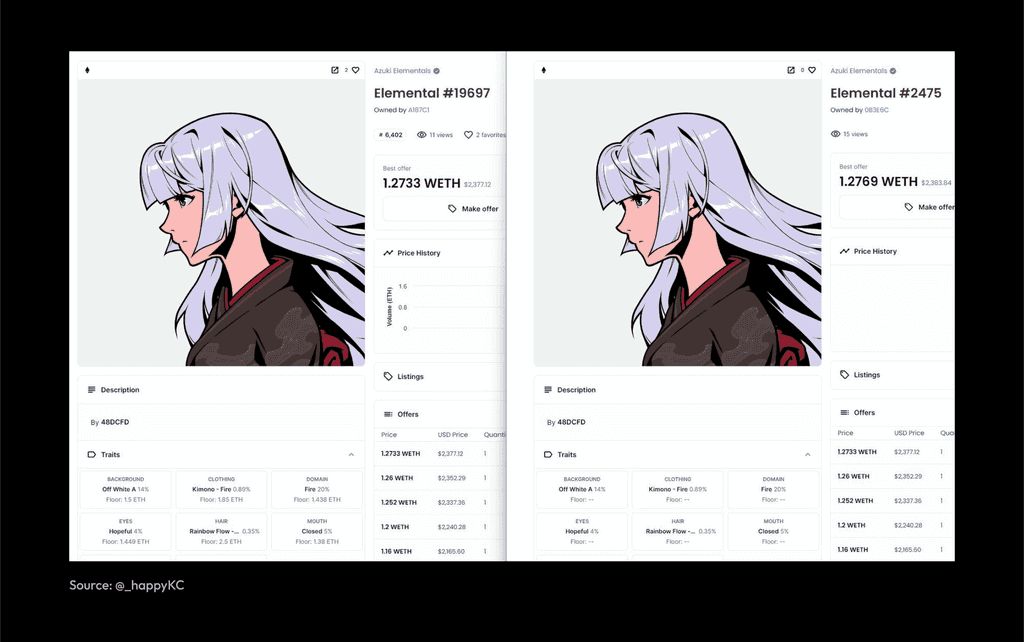Click heart favorite icon on Elemental #2475 image

click(x=812, y=70)
